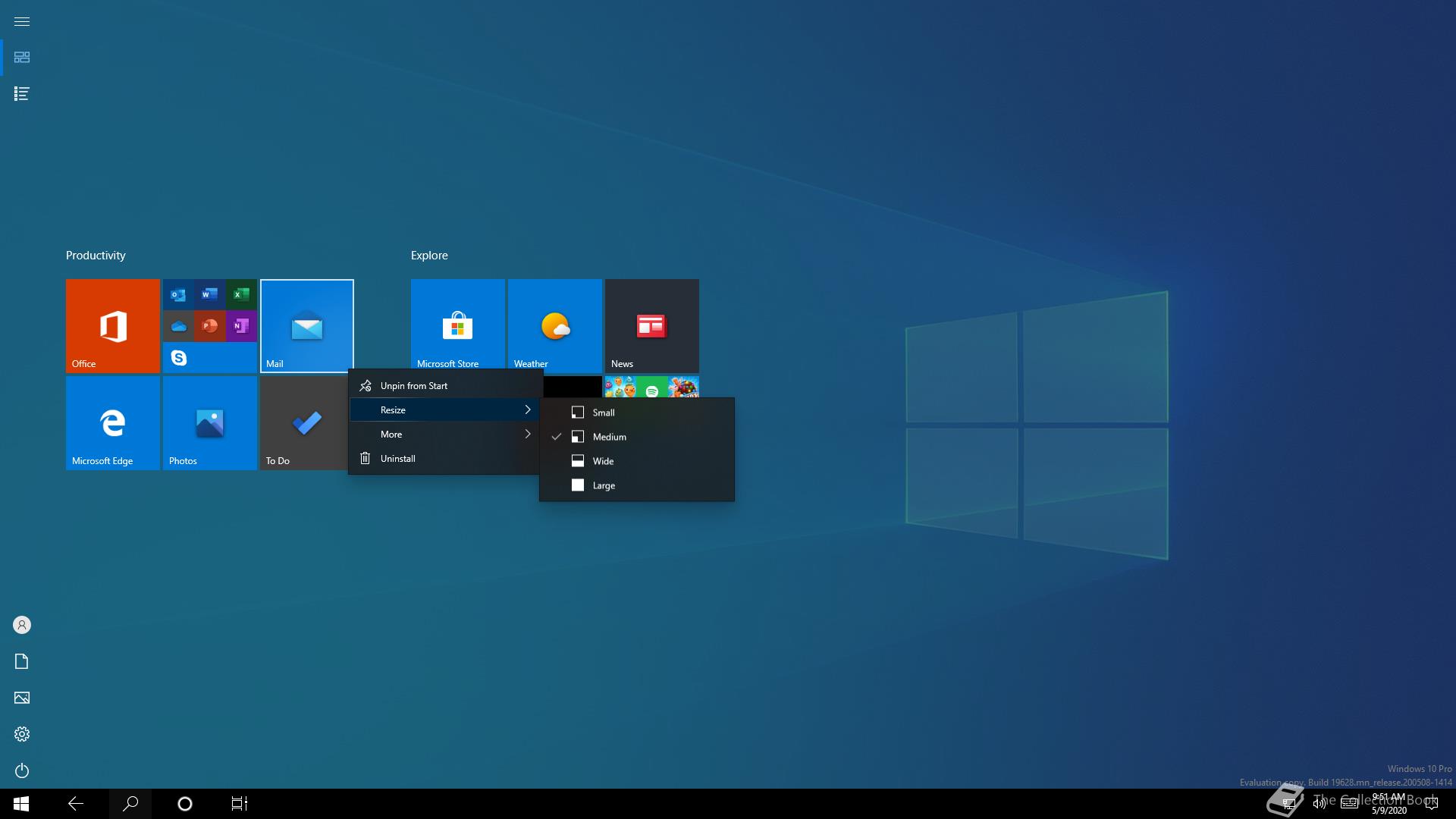1456x819 pixels.
Task: Open Settings gear in Start sidebar
Action: (x=22, y=734)
